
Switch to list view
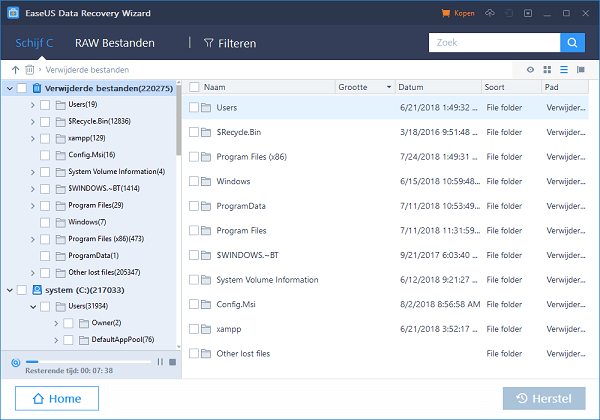(x=564, y=70)
